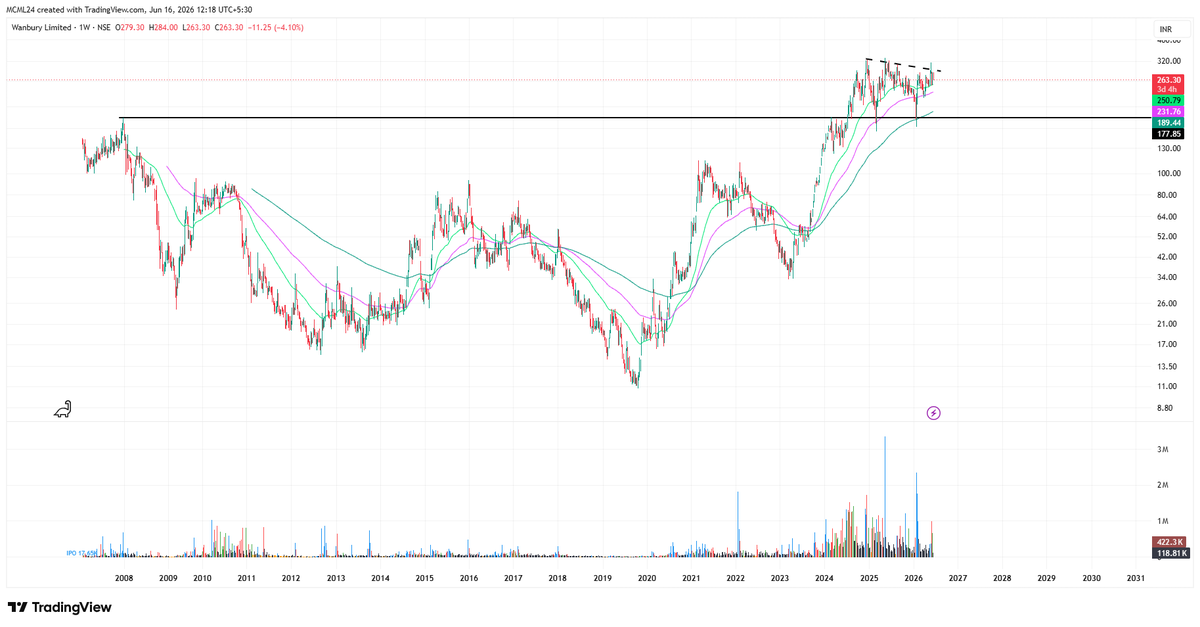Click the black 177.85 horizontal line label
This screenshot has width=1200, height=627.
click(x=1168, y=133)
